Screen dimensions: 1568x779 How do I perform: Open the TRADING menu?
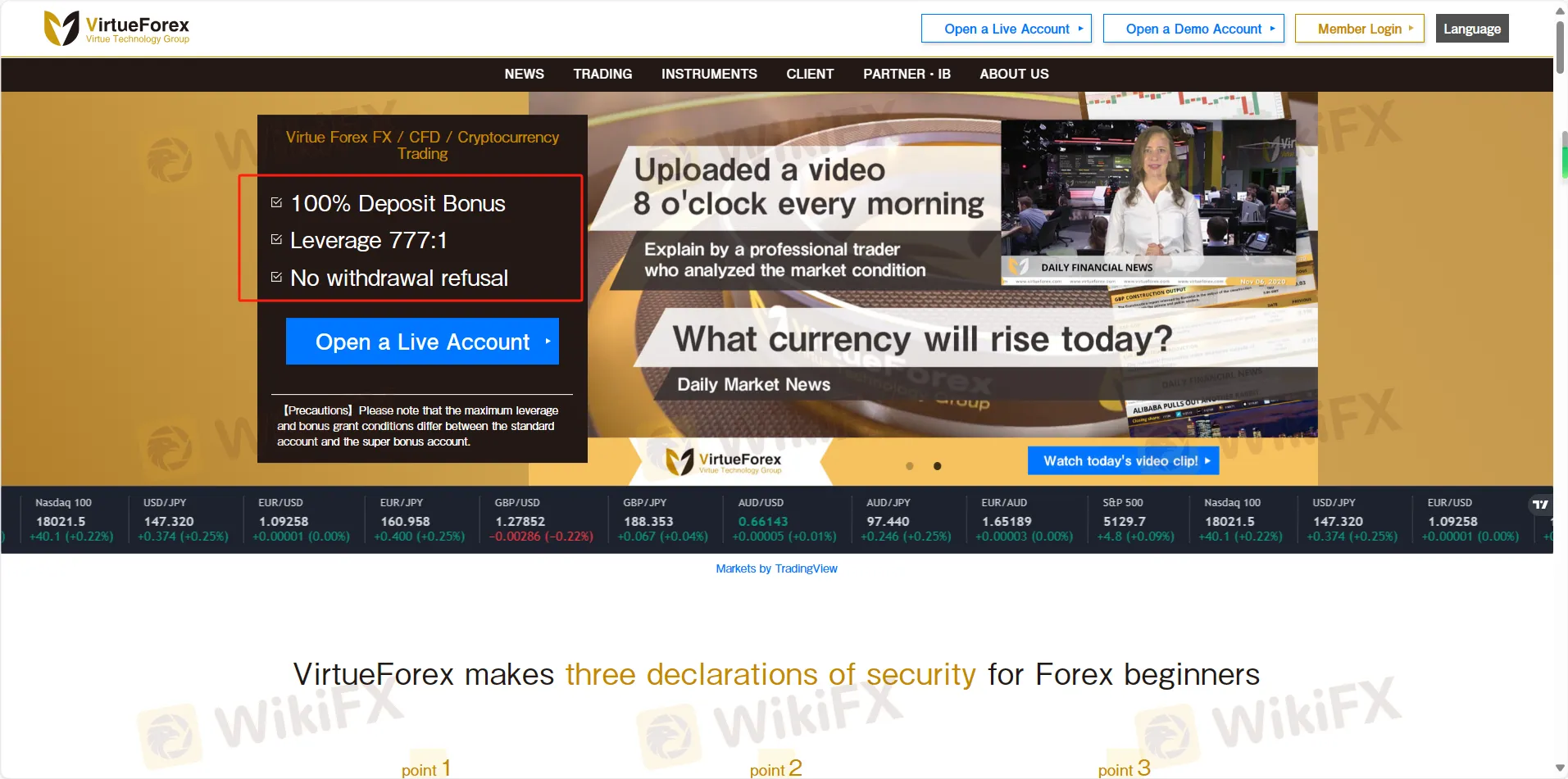pos(602,74)
